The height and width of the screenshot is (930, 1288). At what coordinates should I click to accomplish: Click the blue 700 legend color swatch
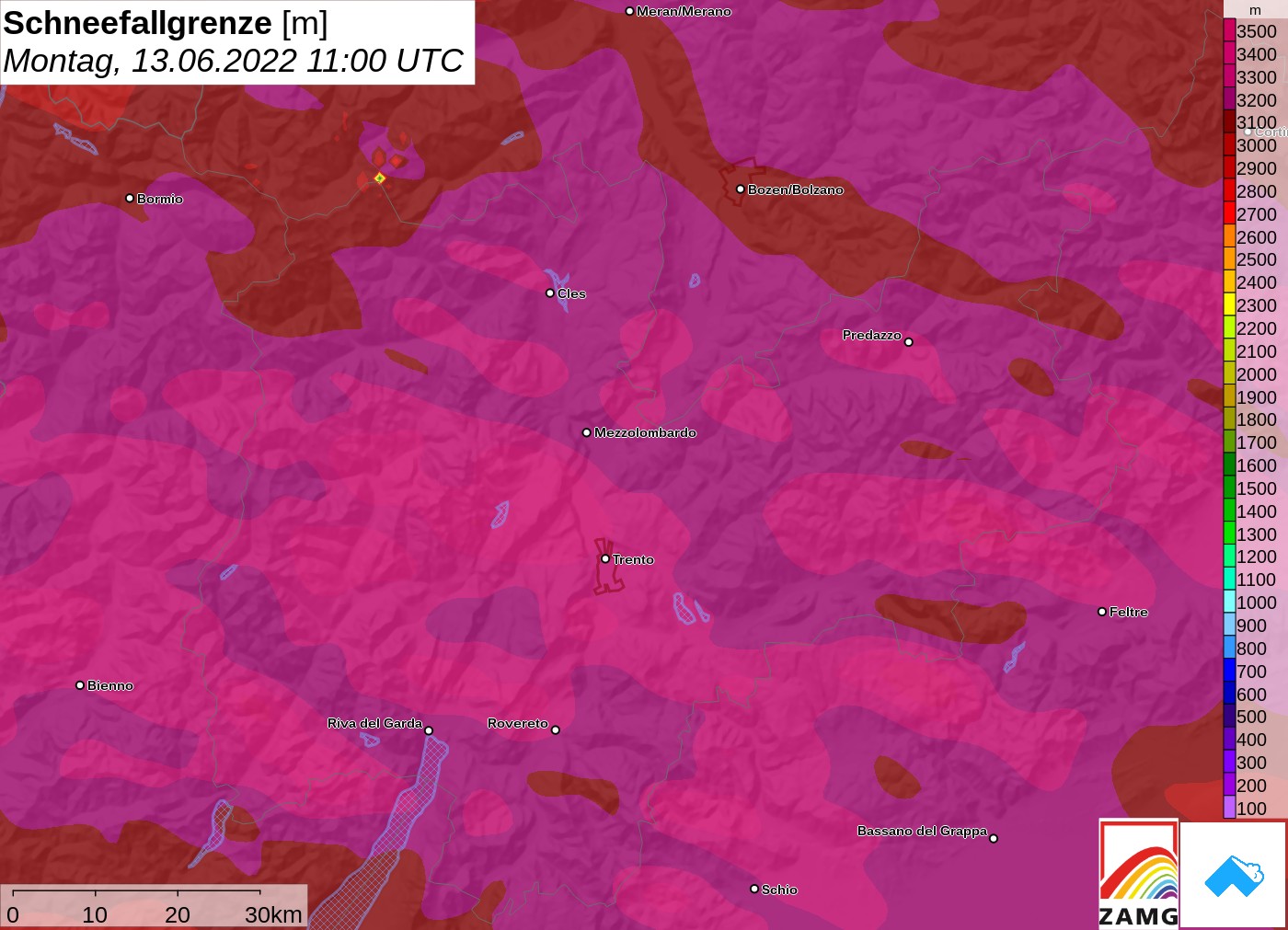tap(1229, 671)
